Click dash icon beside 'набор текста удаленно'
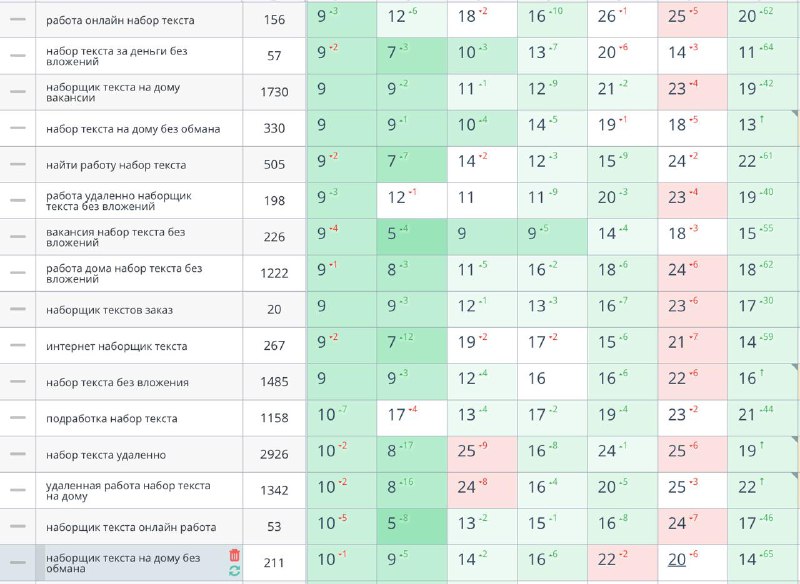The width and height of the screenshot is (800, 584). point(18,454)
